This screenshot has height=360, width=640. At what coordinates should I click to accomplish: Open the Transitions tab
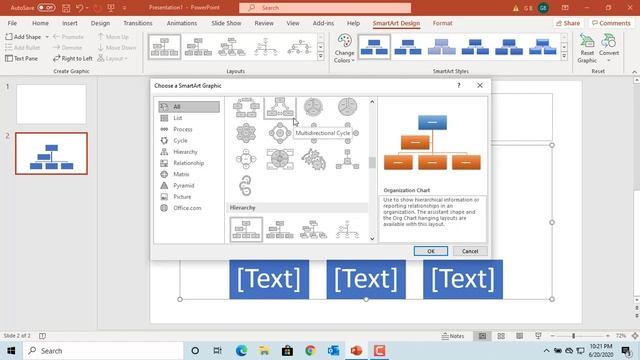pos(138,23)
